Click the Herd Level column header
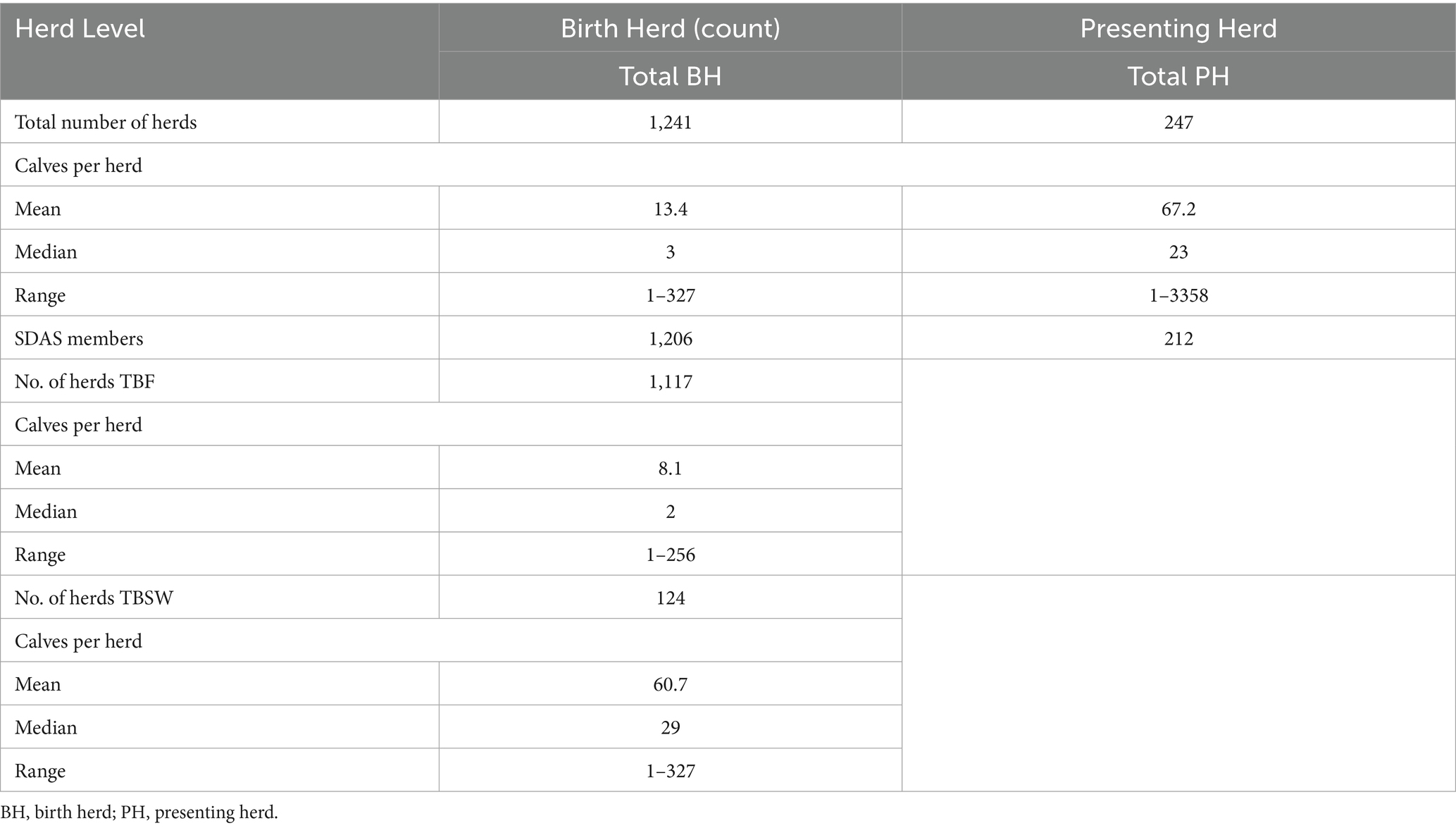 pyautogui.click(x=80, y=29)
